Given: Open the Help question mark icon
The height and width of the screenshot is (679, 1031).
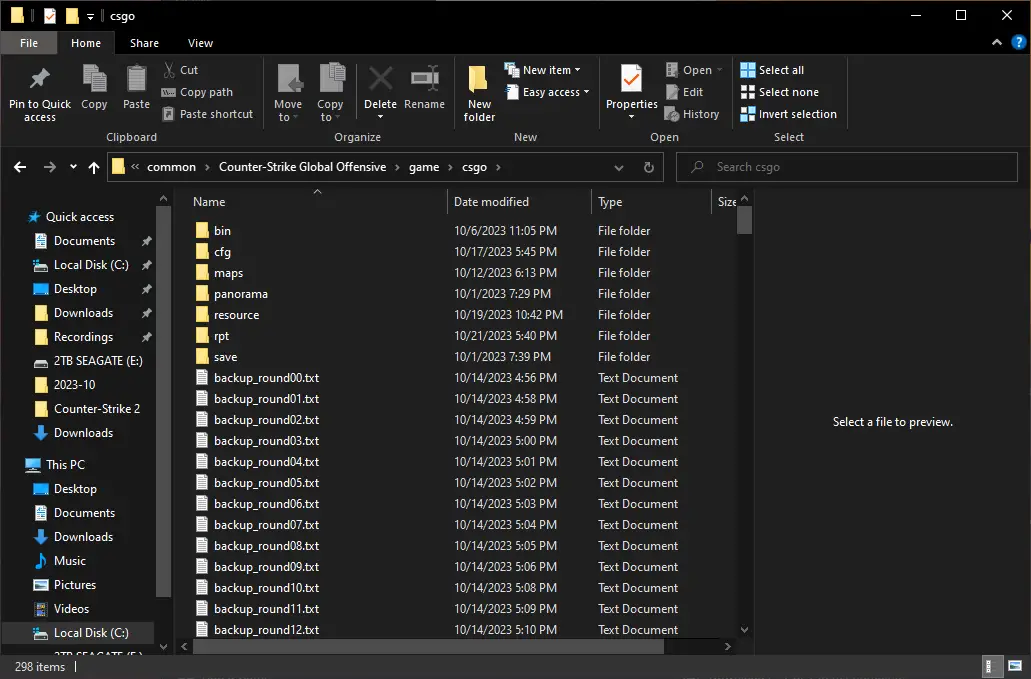Looking at the screenshot, I should [1019, 43].
